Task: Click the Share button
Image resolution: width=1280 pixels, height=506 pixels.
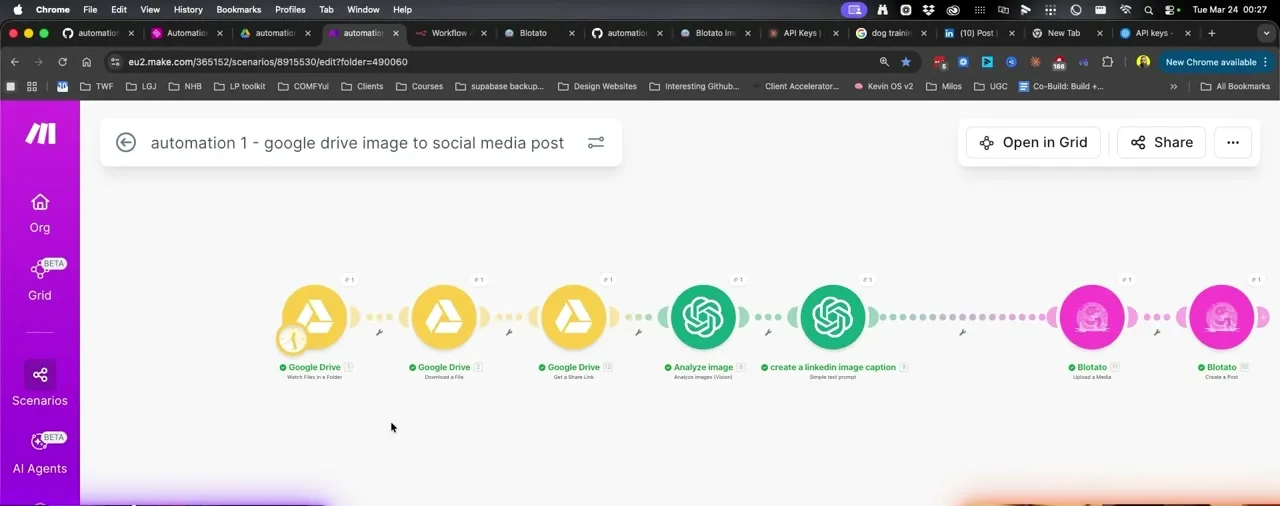Action: coord(1161,142)
